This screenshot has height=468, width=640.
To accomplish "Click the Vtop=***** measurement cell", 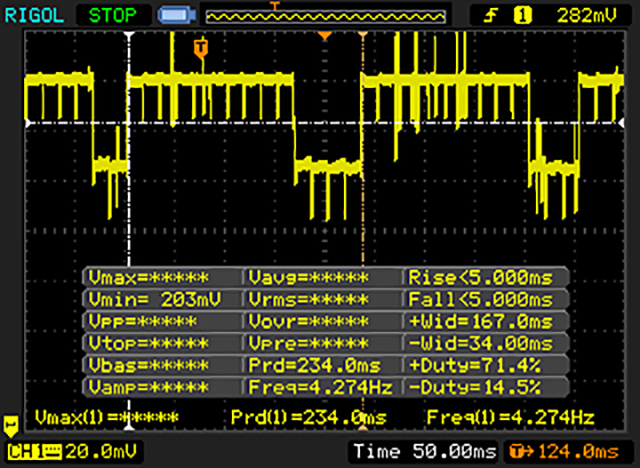I will [162, 344].
